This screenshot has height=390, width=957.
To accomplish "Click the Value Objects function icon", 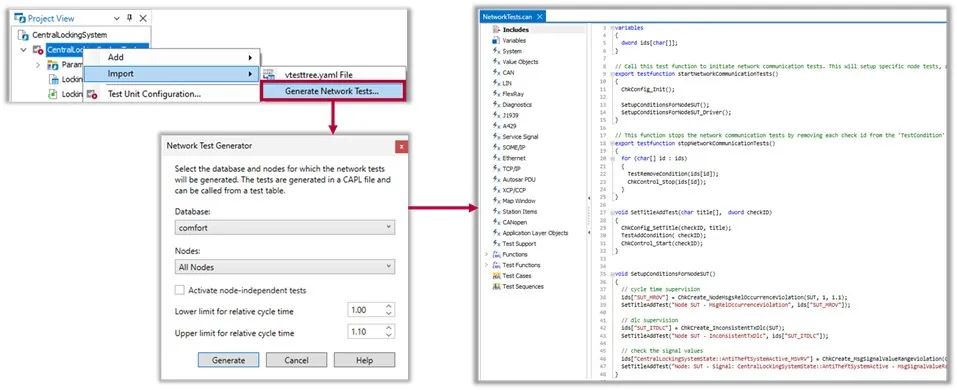I will 496,62.
